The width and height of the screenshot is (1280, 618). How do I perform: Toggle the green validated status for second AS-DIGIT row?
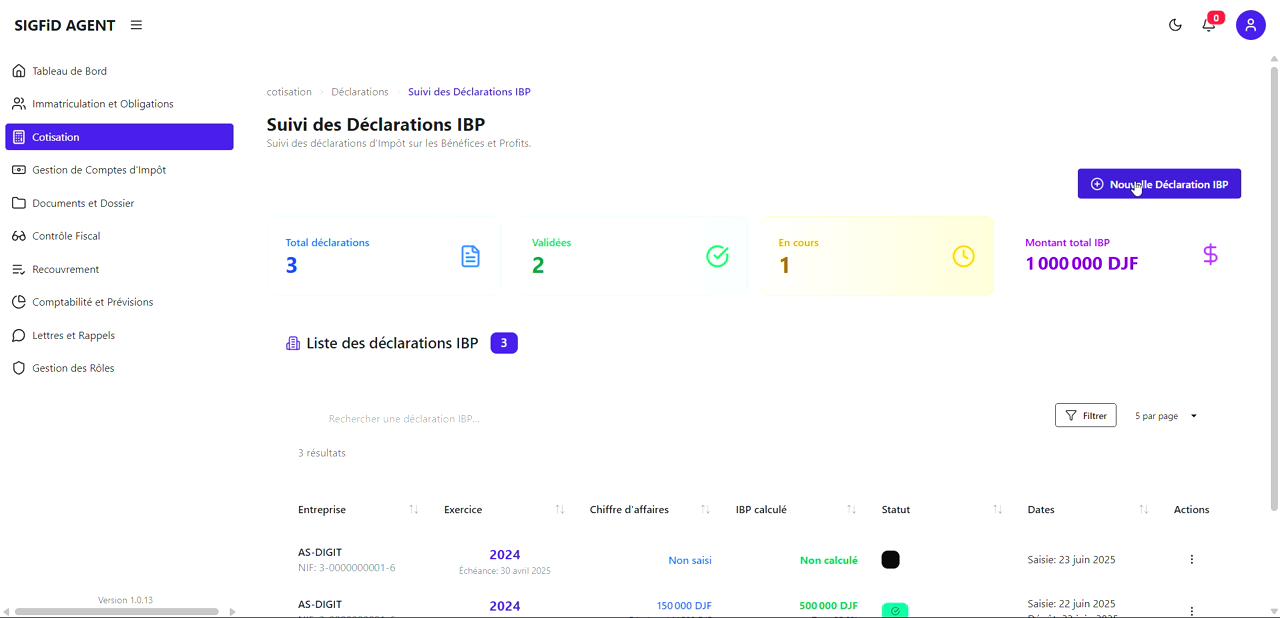[895, 611]
